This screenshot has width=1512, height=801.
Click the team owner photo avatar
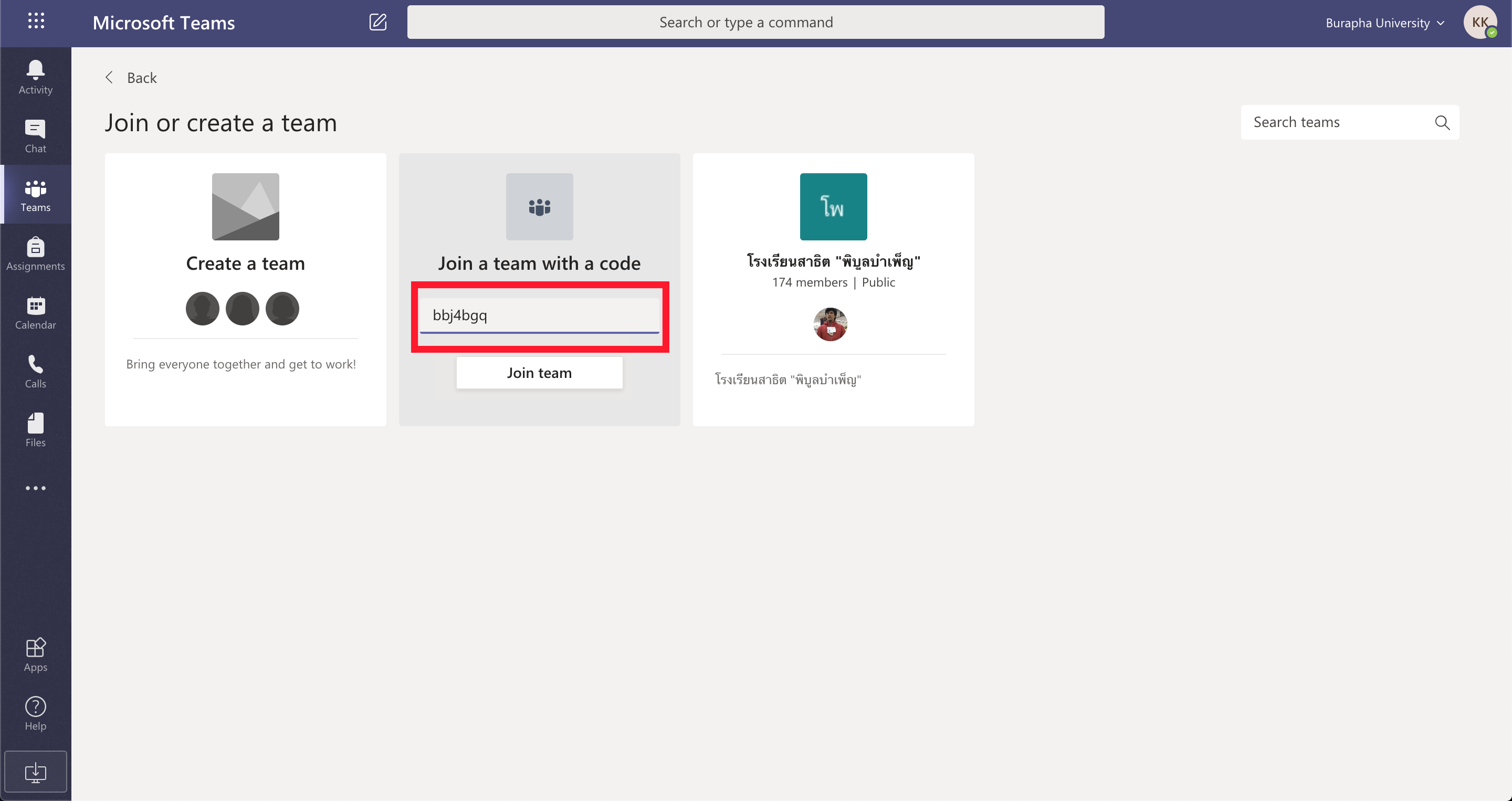click(x=830, y=324)
